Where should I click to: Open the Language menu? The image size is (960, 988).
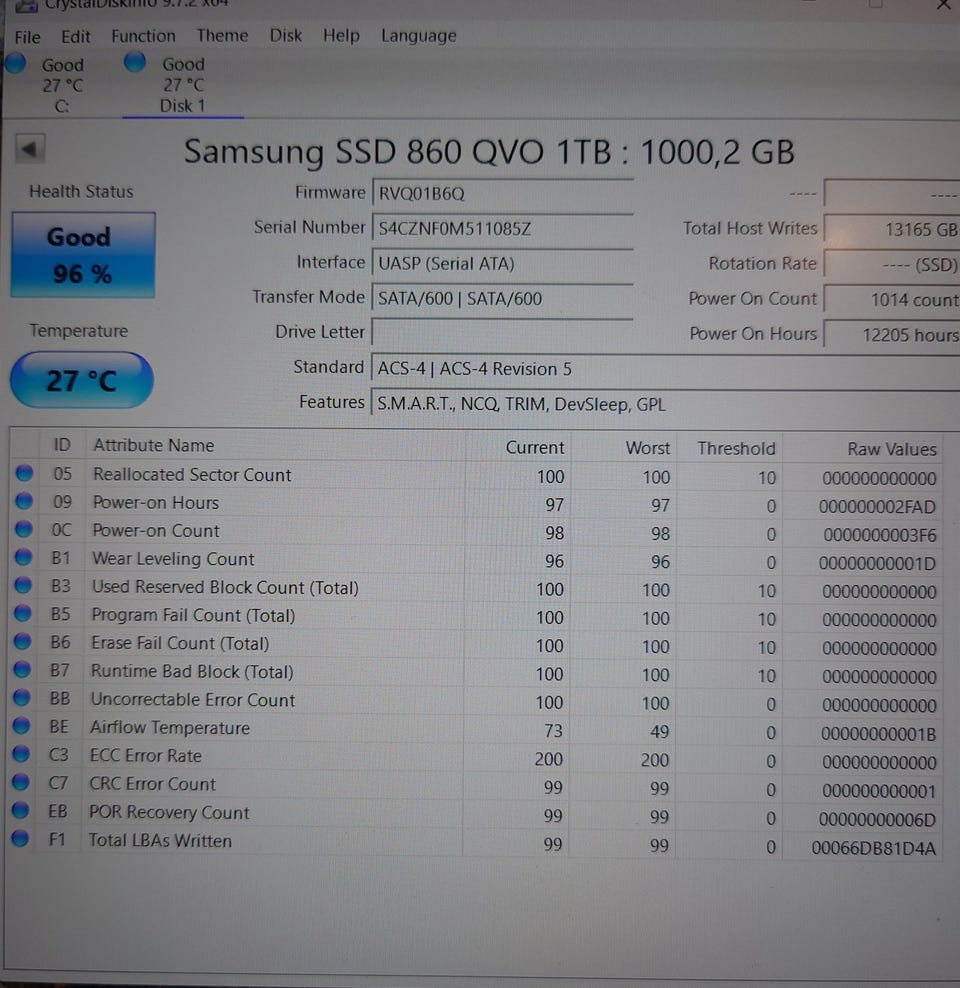pyautogui.click(x=419, y=36)
